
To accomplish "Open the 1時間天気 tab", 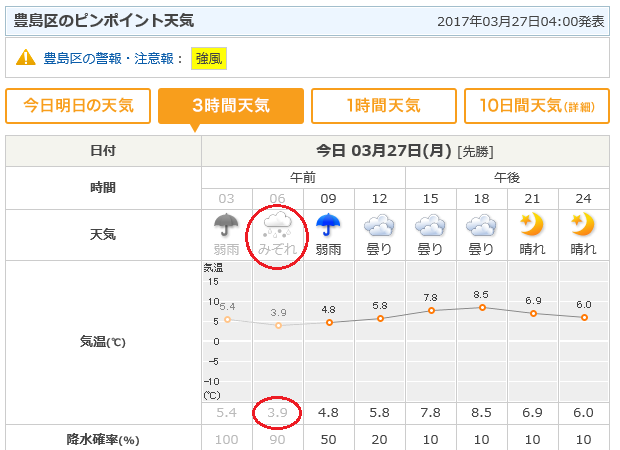I will pyautogui.click(x=383, y=106).
